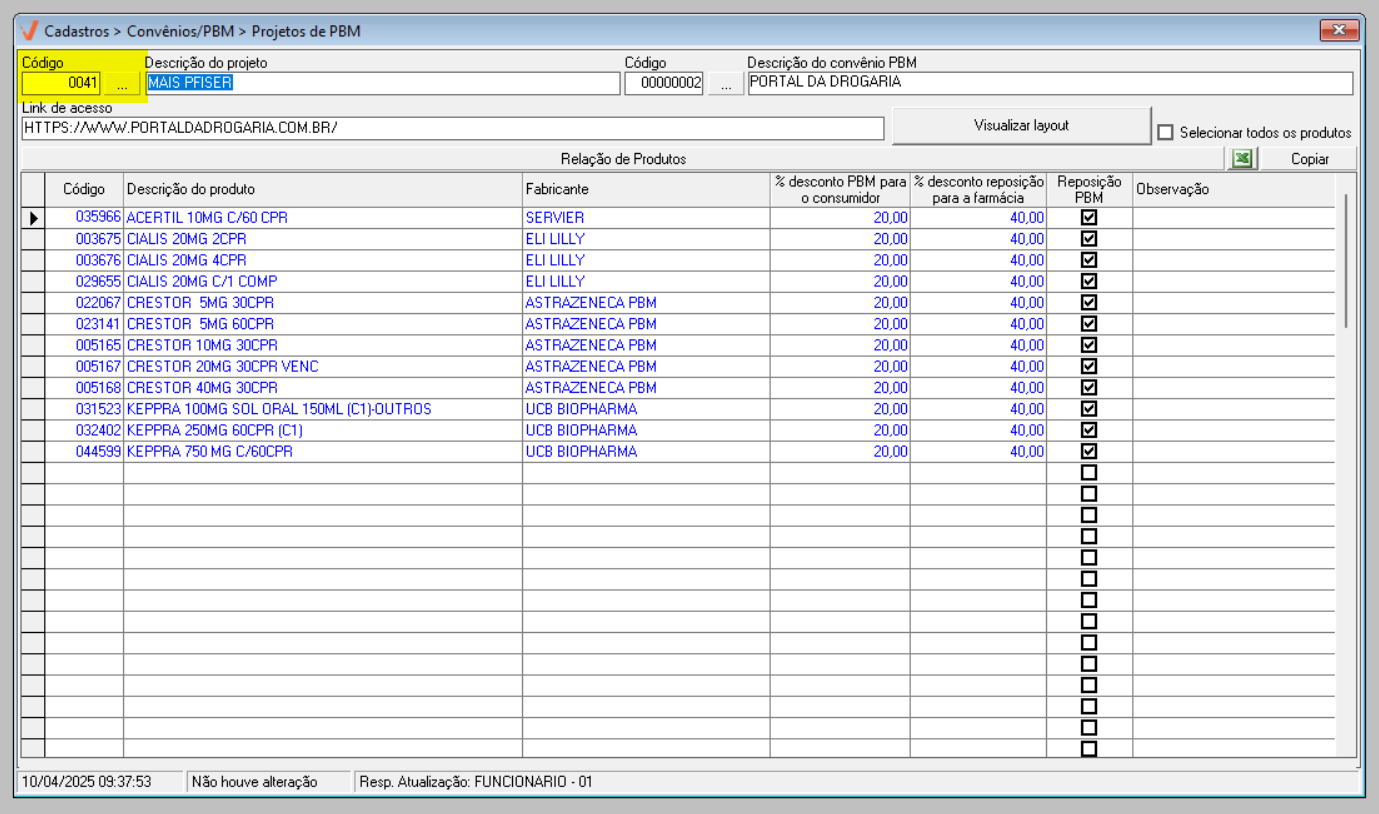Click % desconto reposição para a farmácia header
The width and height of the screenshot is (1379, 814).
pyautogui.click(x=978, y=189)
